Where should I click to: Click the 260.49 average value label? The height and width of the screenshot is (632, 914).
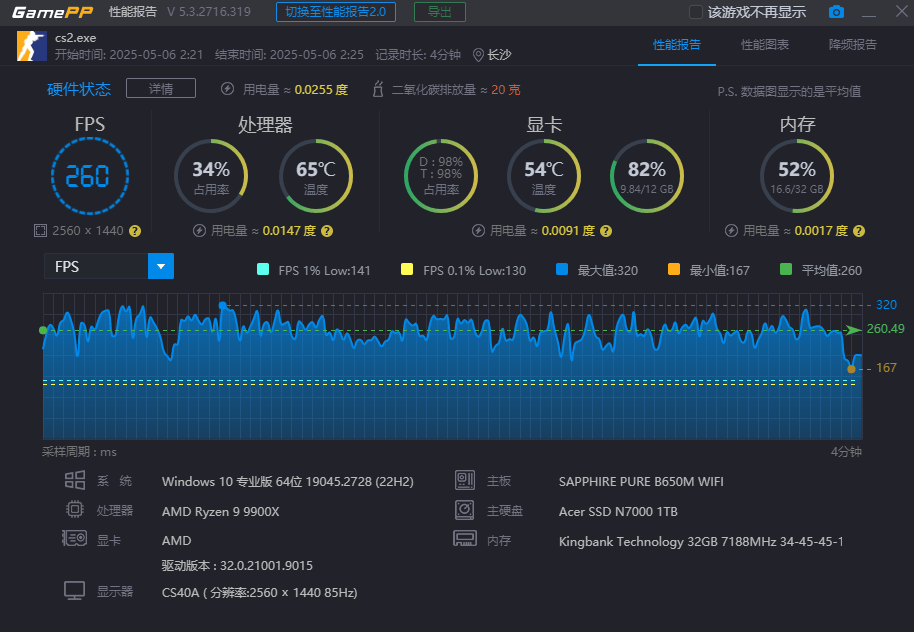click(x=885, y=329)
